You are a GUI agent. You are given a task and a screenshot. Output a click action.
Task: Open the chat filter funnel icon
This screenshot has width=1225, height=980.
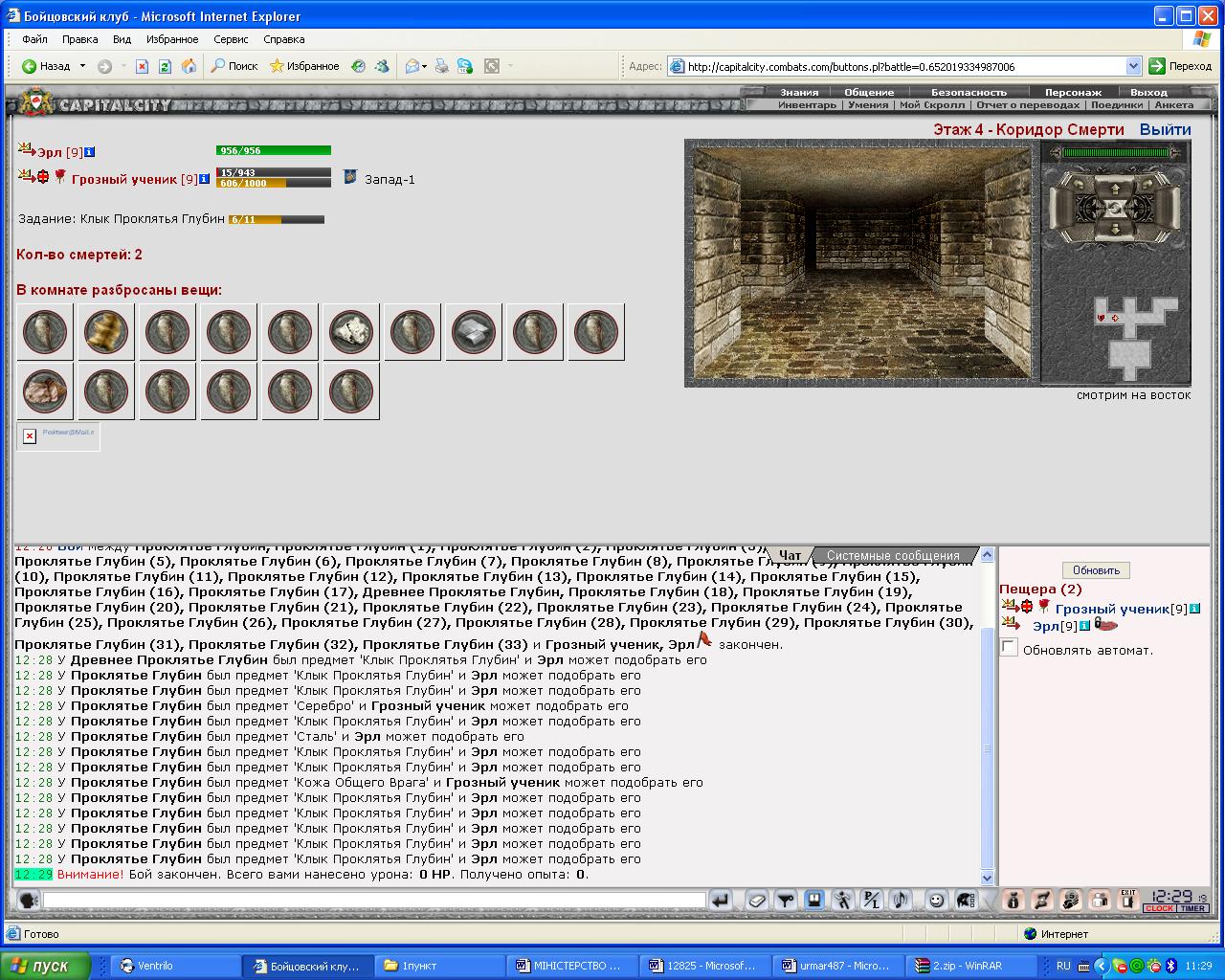pyautogui.click(x=786, y=900)
